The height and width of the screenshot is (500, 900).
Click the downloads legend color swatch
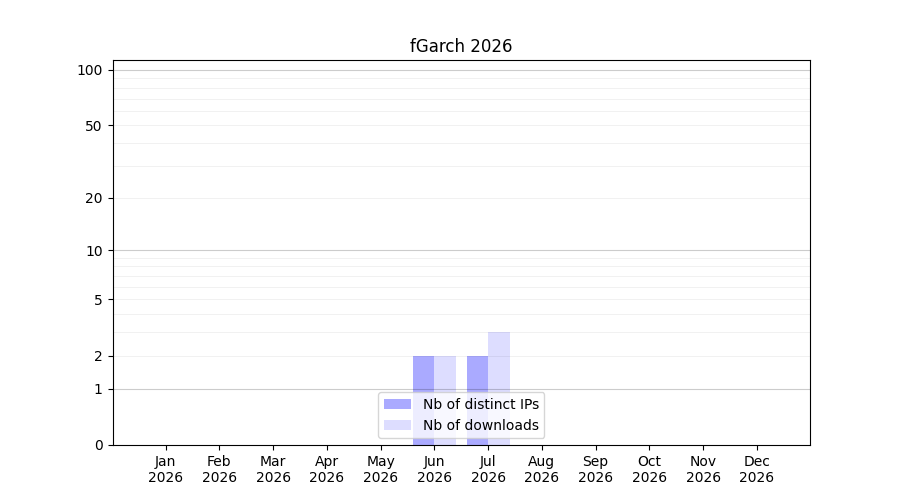pos(397,425)
